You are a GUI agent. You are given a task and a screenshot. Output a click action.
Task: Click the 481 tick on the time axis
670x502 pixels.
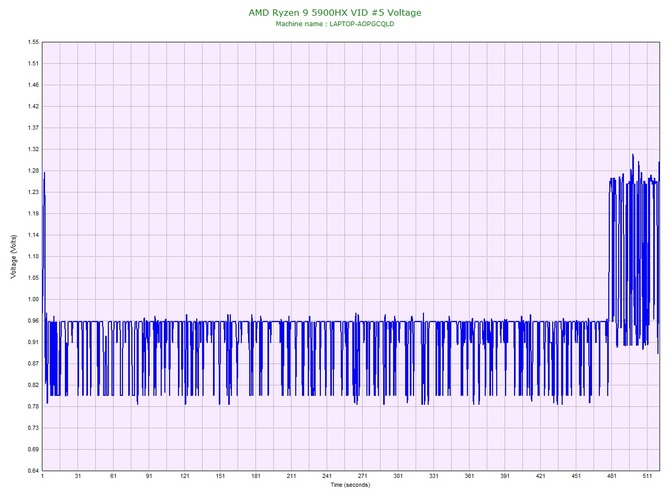click(612, 476)
